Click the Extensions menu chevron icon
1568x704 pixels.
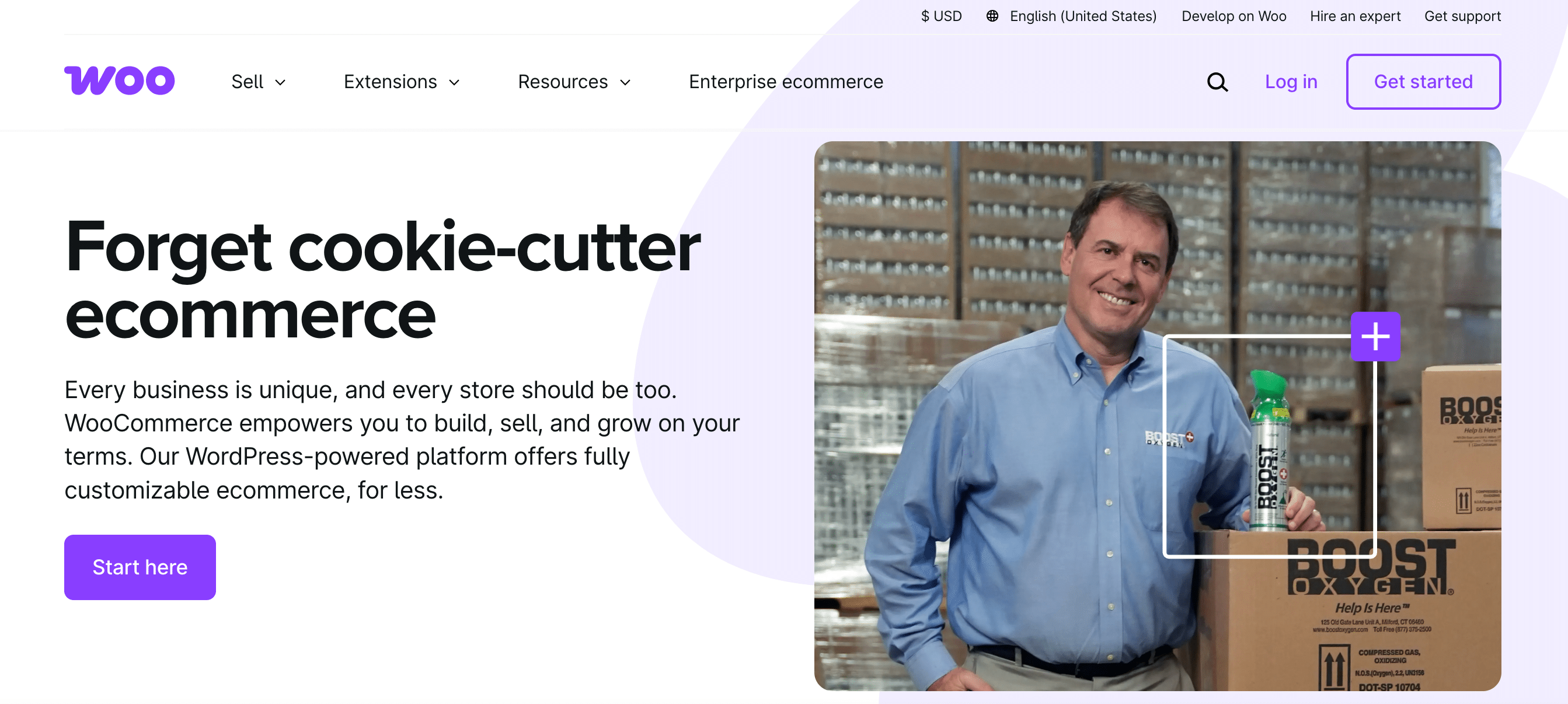tap(455, 83)
